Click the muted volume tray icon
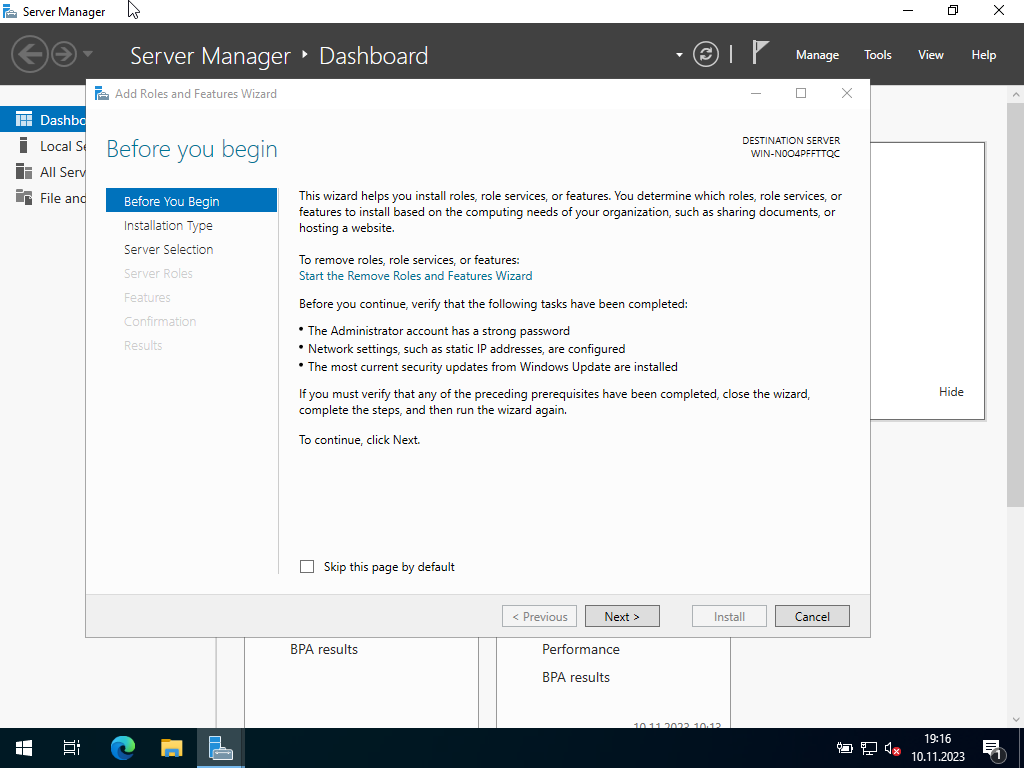The image size is (1024, 768). click(893, 748)
